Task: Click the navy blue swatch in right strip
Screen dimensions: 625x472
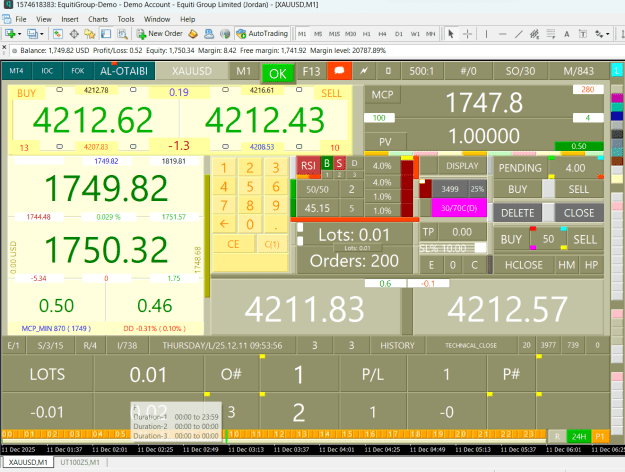Action: pyautogui.click(x=617, y=116)
